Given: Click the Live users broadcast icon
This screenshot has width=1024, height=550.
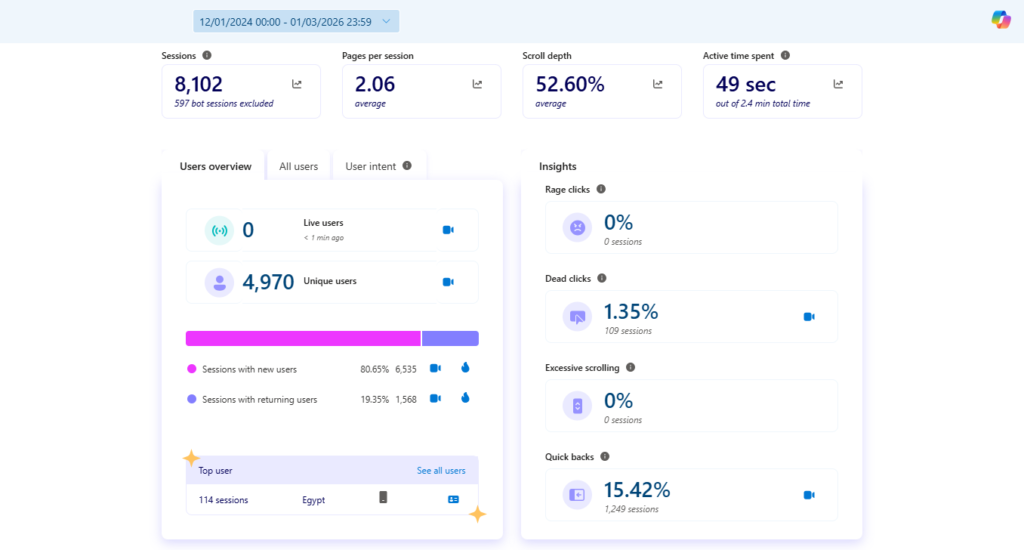Looking at the screenshot, I should [x=219, y=231].
